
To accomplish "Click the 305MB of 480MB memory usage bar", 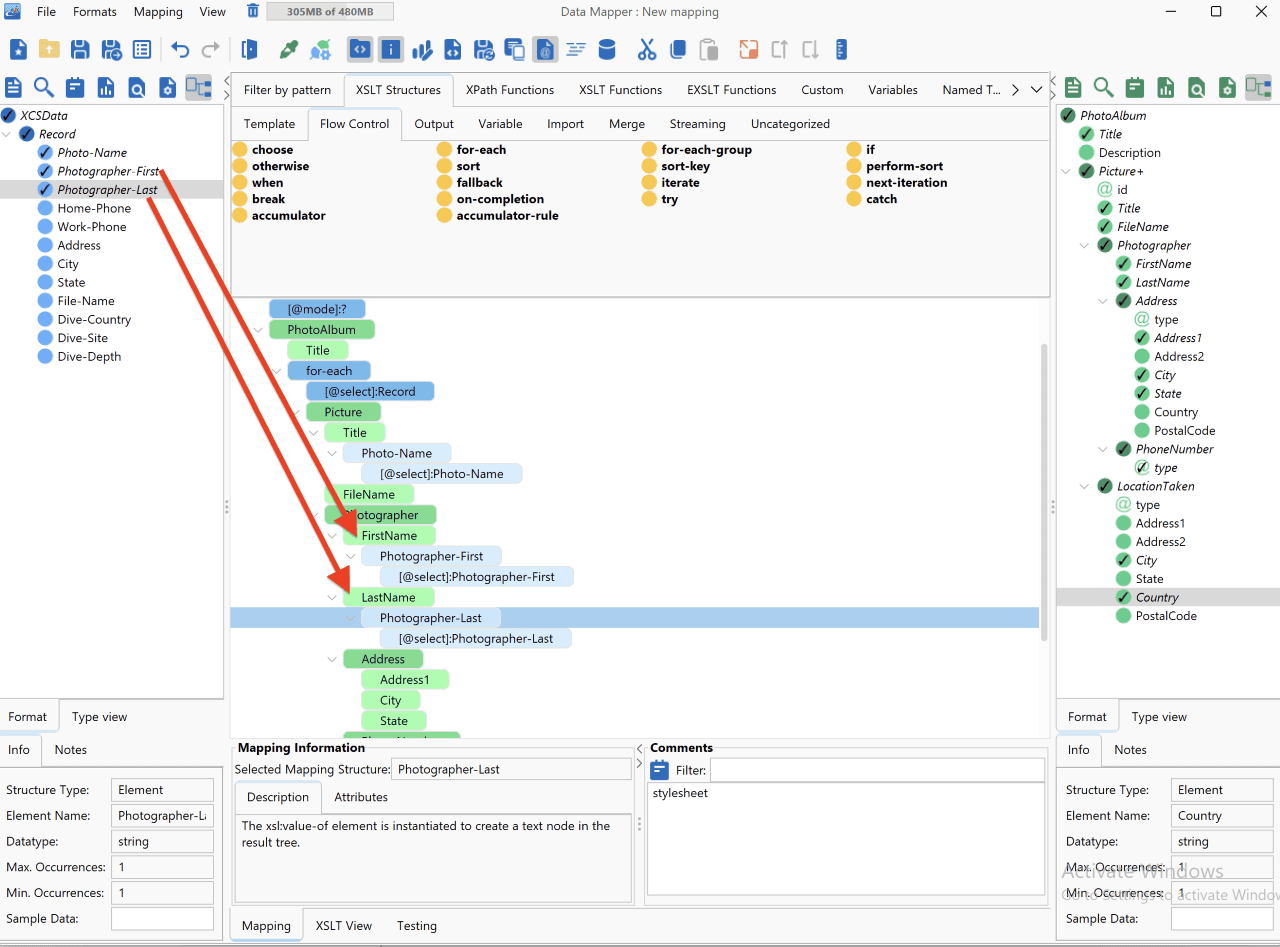I will (330, 12).
